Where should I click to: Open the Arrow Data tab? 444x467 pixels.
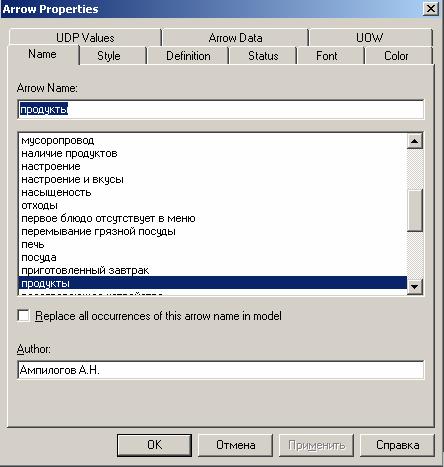click(235, 38)
